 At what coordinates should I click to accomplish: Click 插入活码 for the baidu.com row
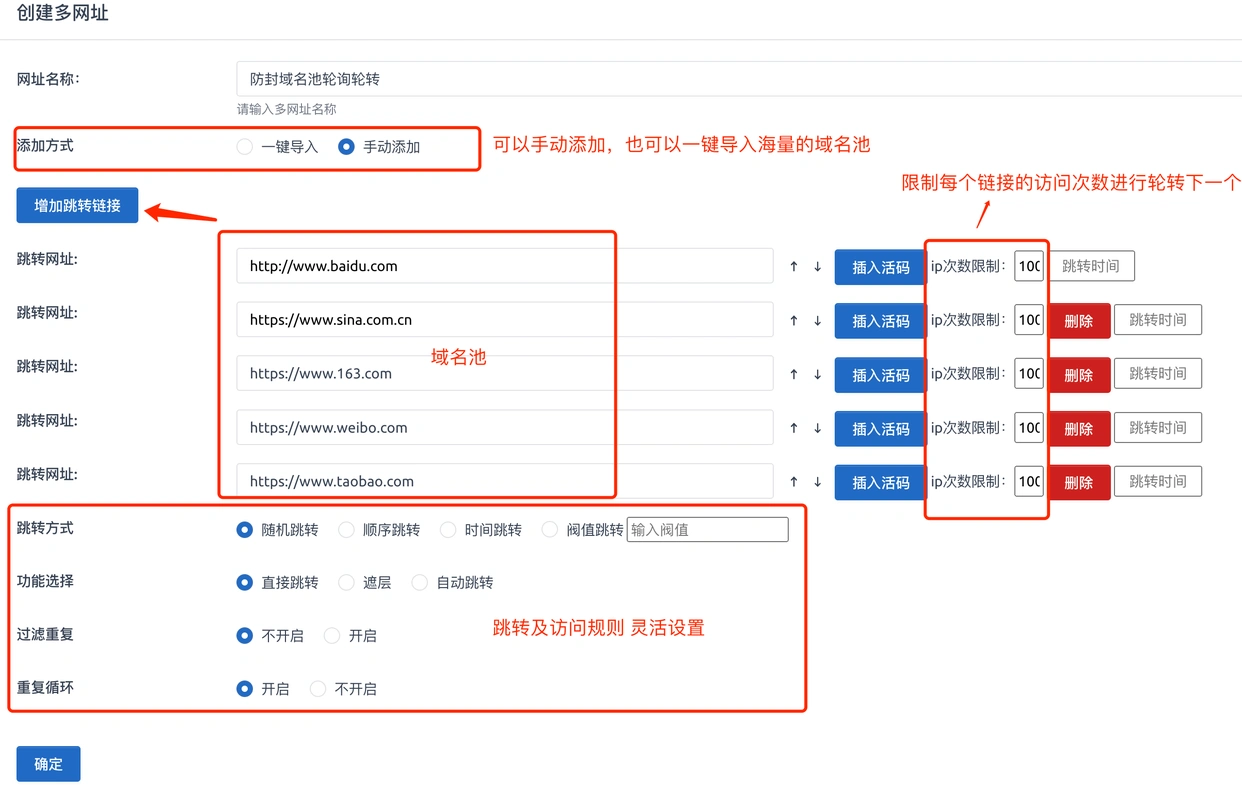pos(880,267)
